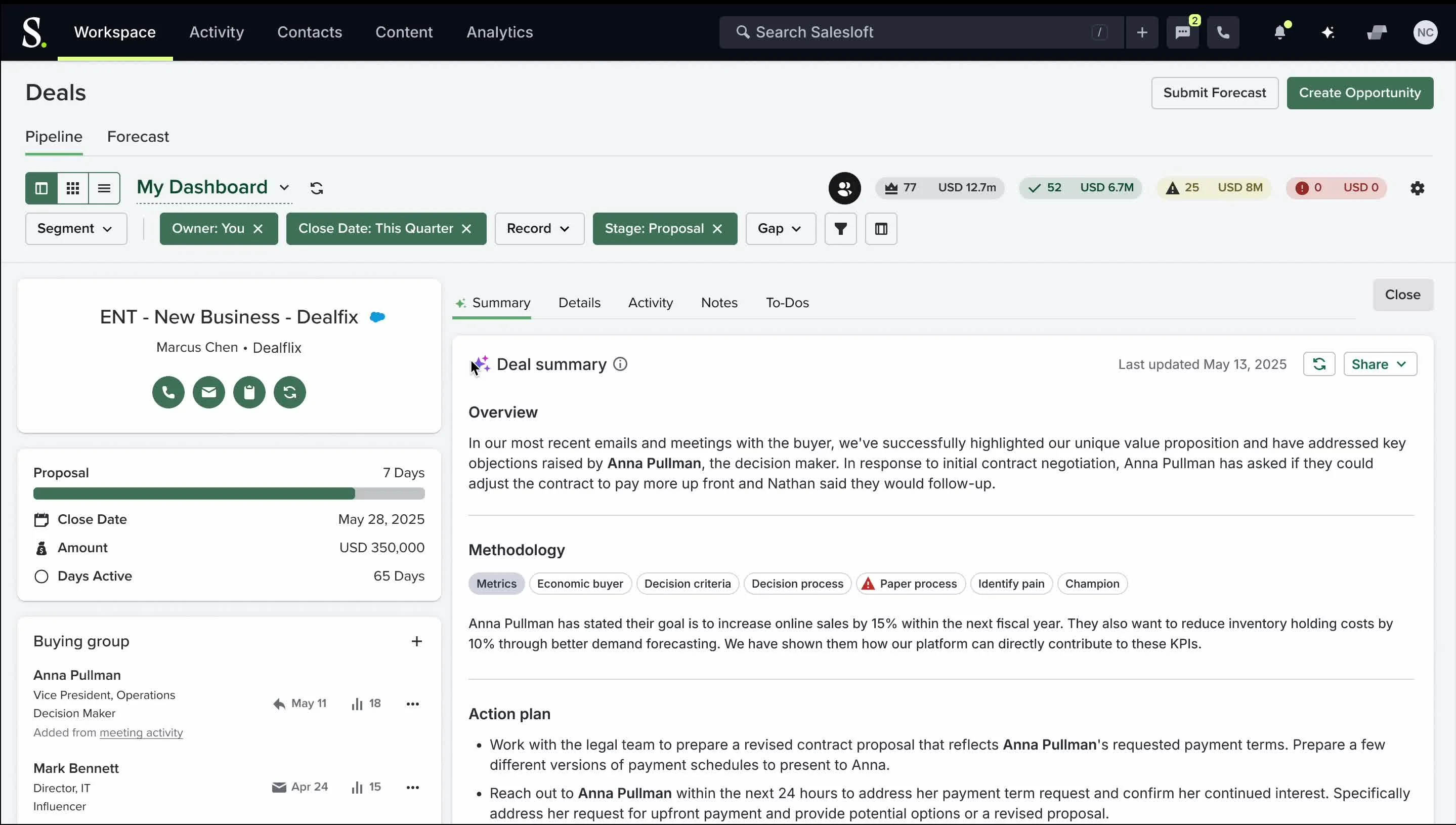Viewport: 1456px width, 825px height.
Task: Follow the meeting activity link
Action: (141, 733)
